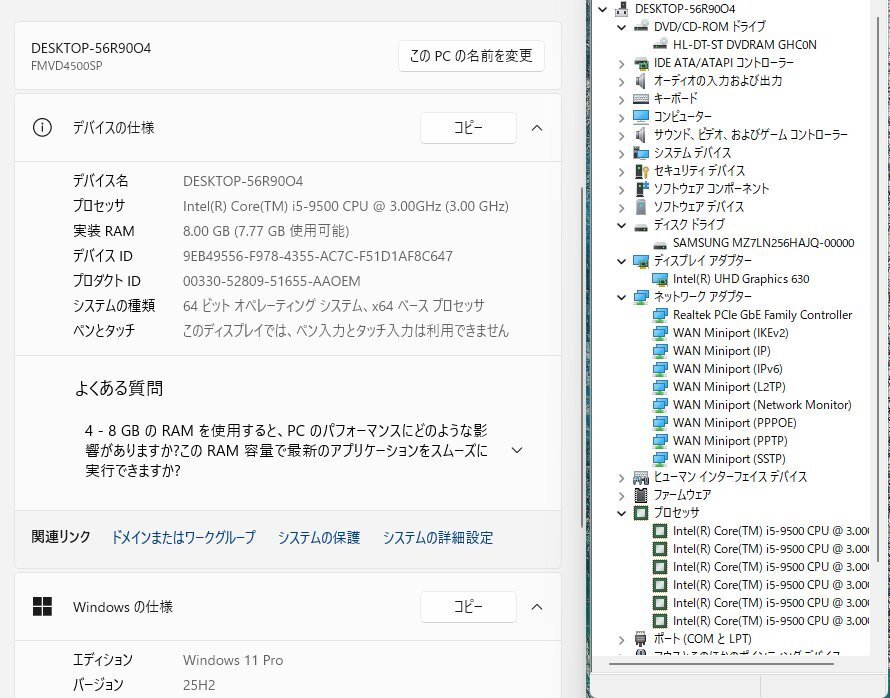
Task: Click the SAMSUNG MZ7LN256HAJQ disk drive icon
Action: coord(660,243)
